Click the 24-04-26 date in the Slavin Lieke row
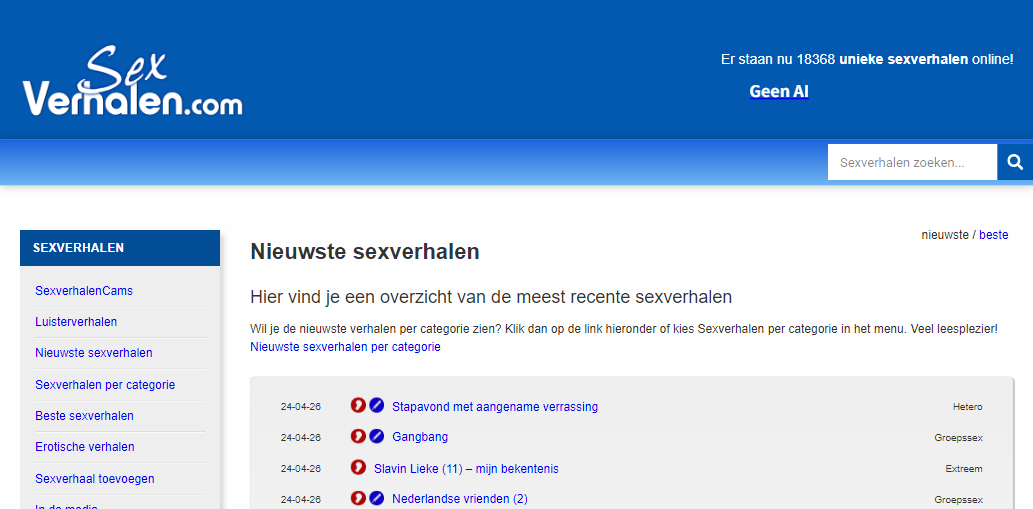The height and width of the screenshot is (509, 1033). click(x=300, y=469)
